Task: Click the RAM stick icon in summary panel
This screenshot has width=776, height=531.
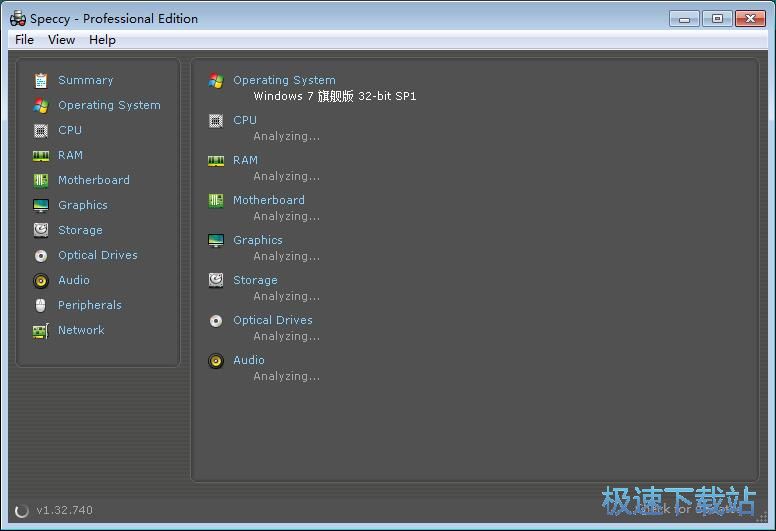Action: click(216, 161)
